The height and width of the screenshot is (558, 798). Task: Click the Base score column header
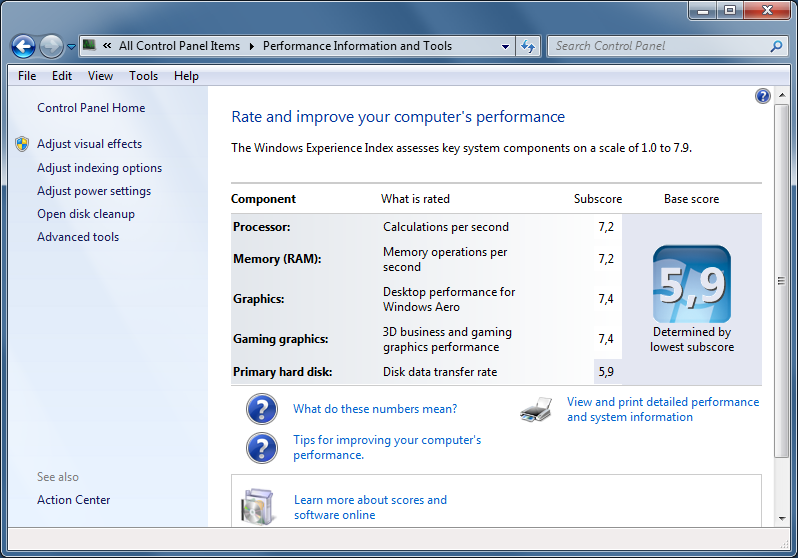coord(691,199)
